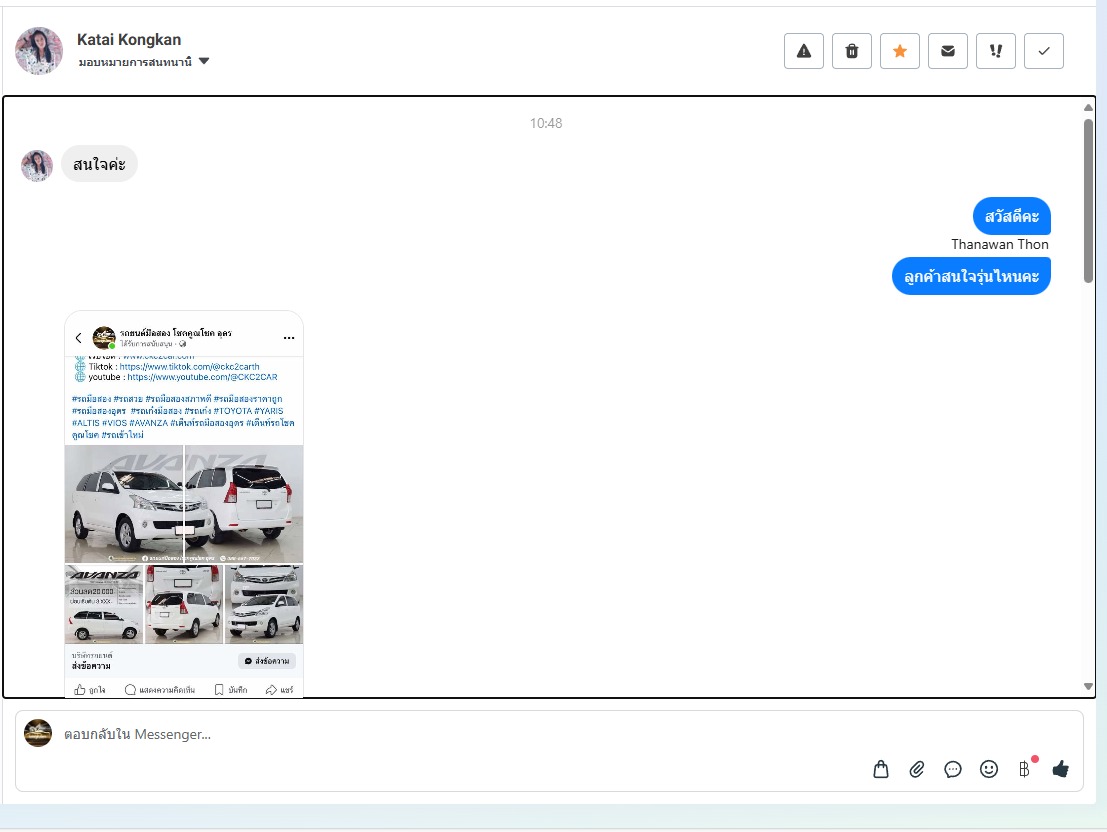Viewport: 1107px width, 832px height.
Task: Send a thumbs-up like
Action: pos(1060,769)
